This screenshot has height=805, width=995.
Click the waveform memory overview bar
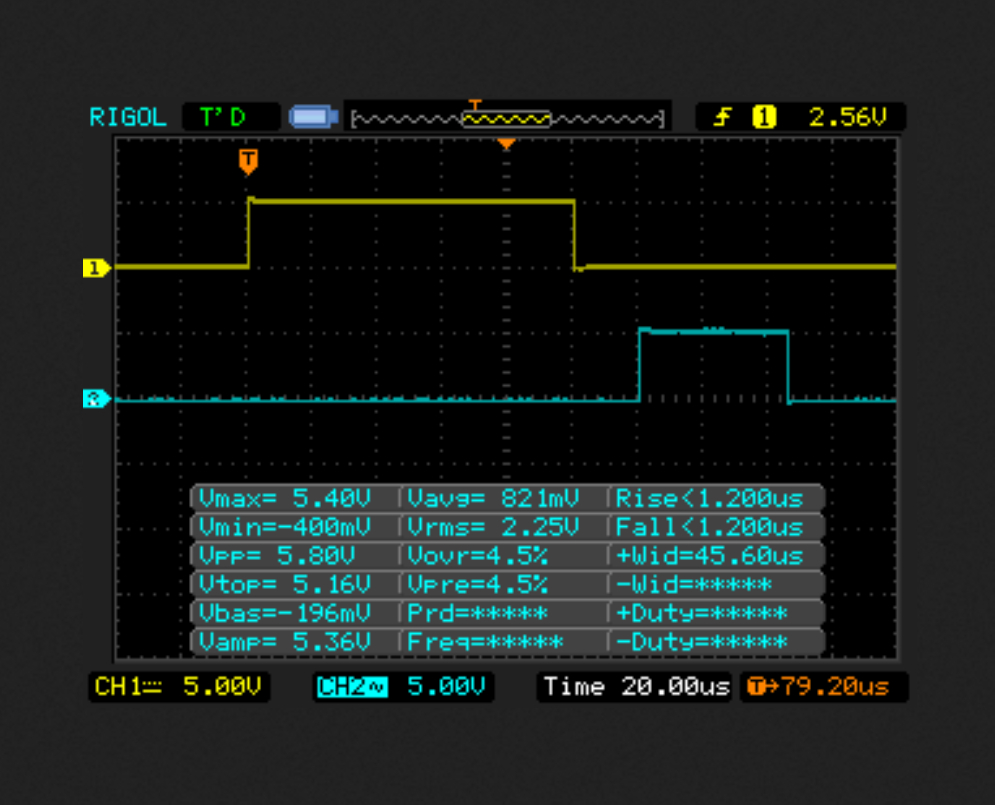[507, 118]
